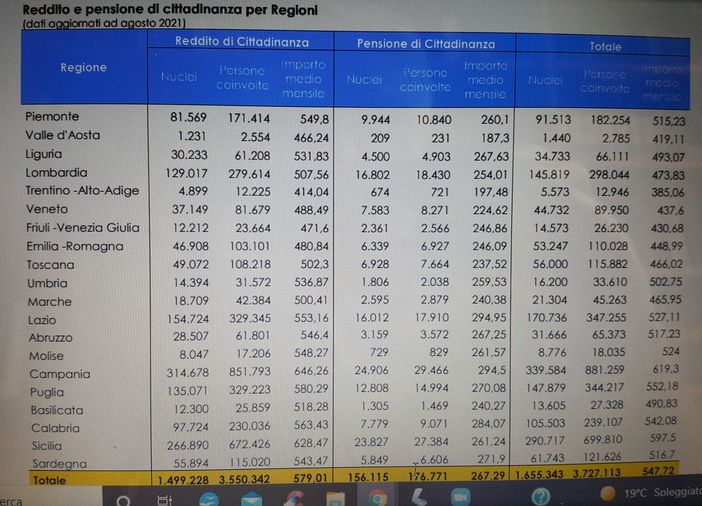Click the 'Regione' column header
This screenshot has width=702, height=506.
pos(84,68)
